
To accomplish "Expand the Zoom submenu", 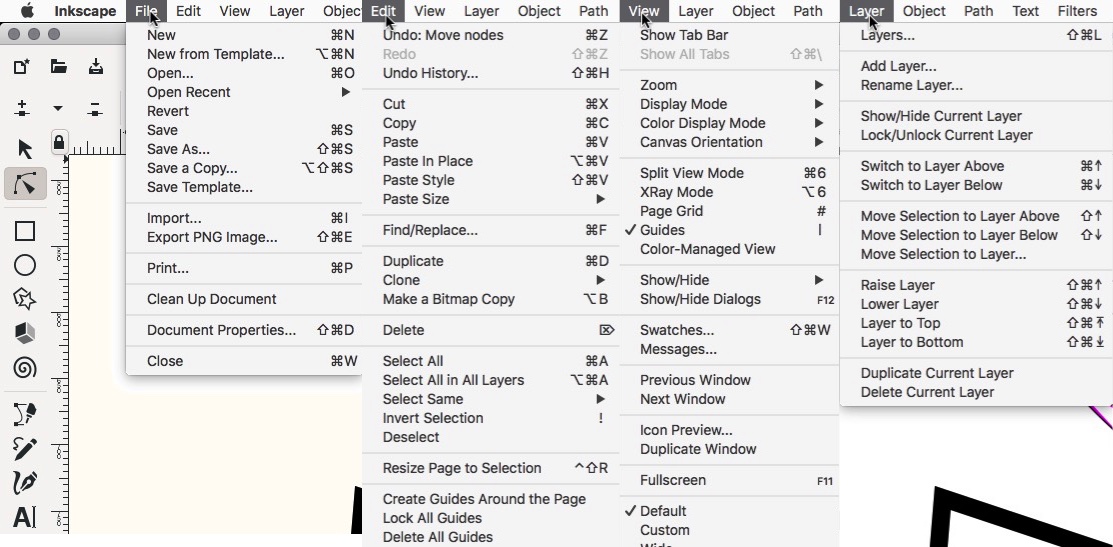I will tap(729, 84).
